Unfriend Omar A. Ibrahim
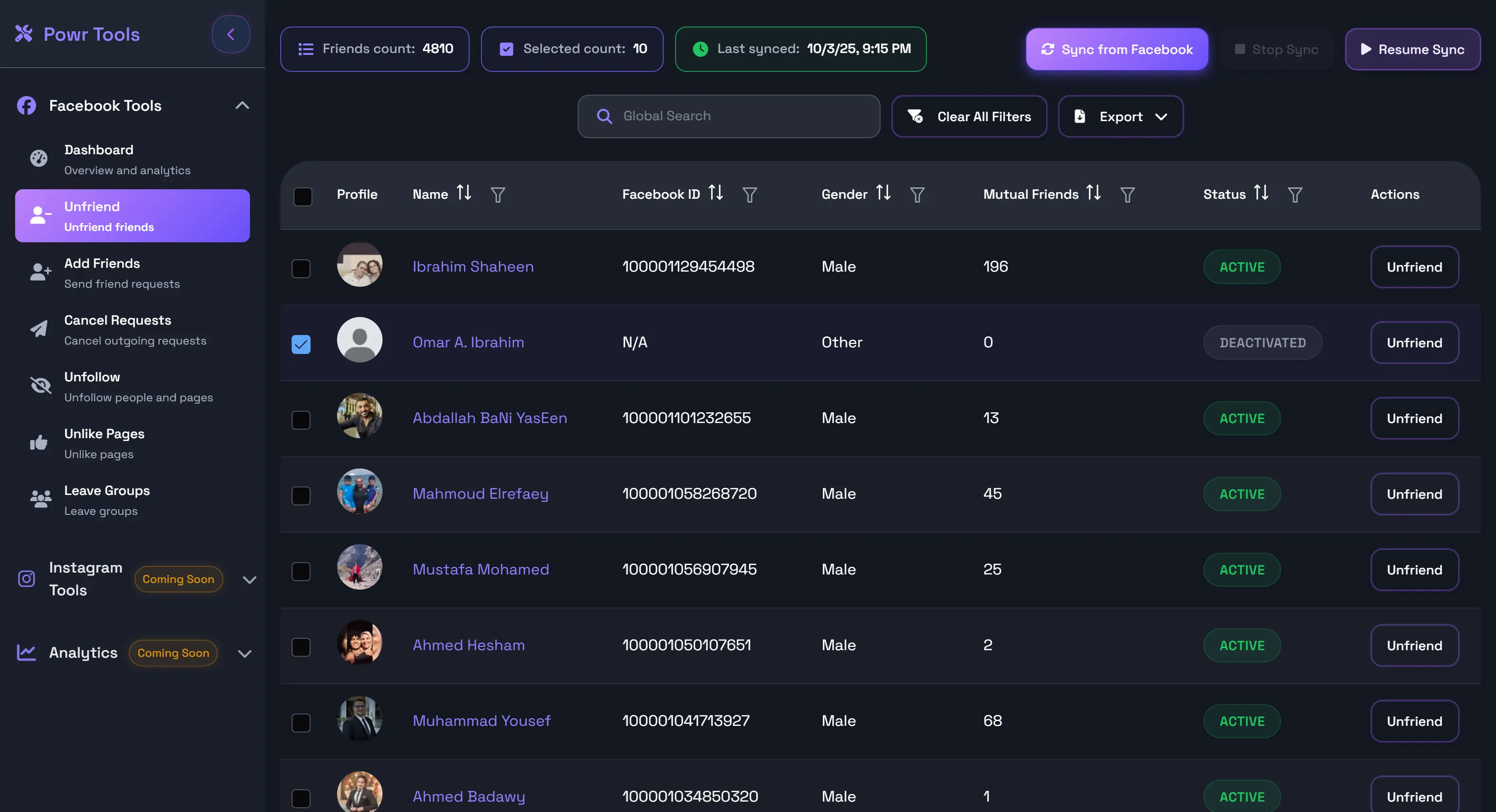 coord(1415,343)
